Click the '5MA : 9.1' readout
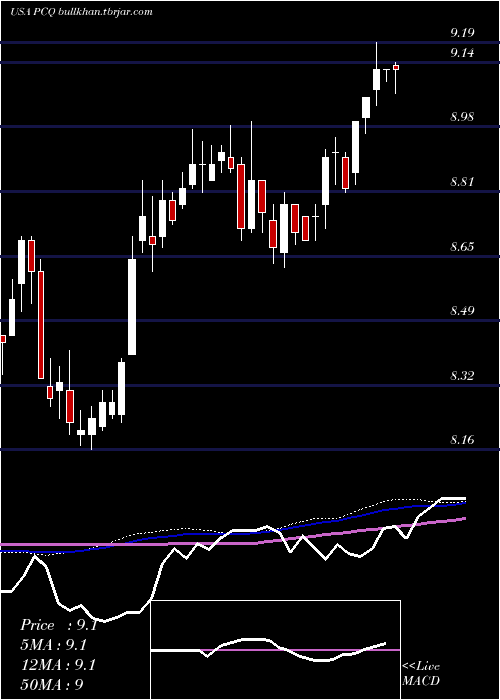500x700 pixels. click(54, 645)
